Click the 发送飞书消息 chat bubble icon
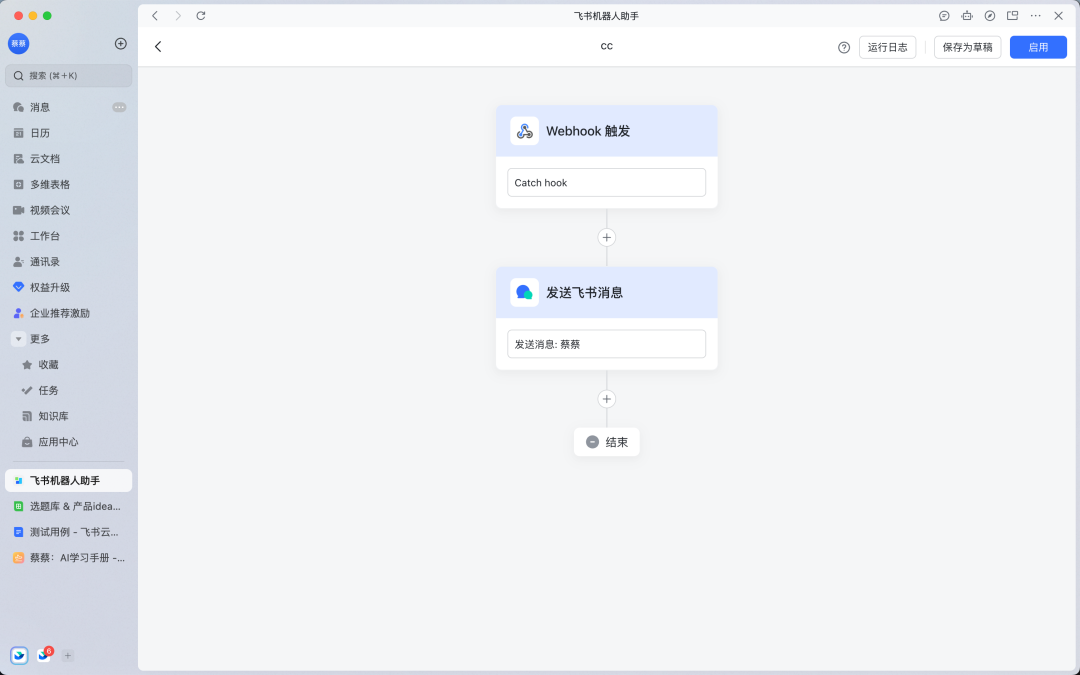Screen dimensions: 1080x675 524,292
